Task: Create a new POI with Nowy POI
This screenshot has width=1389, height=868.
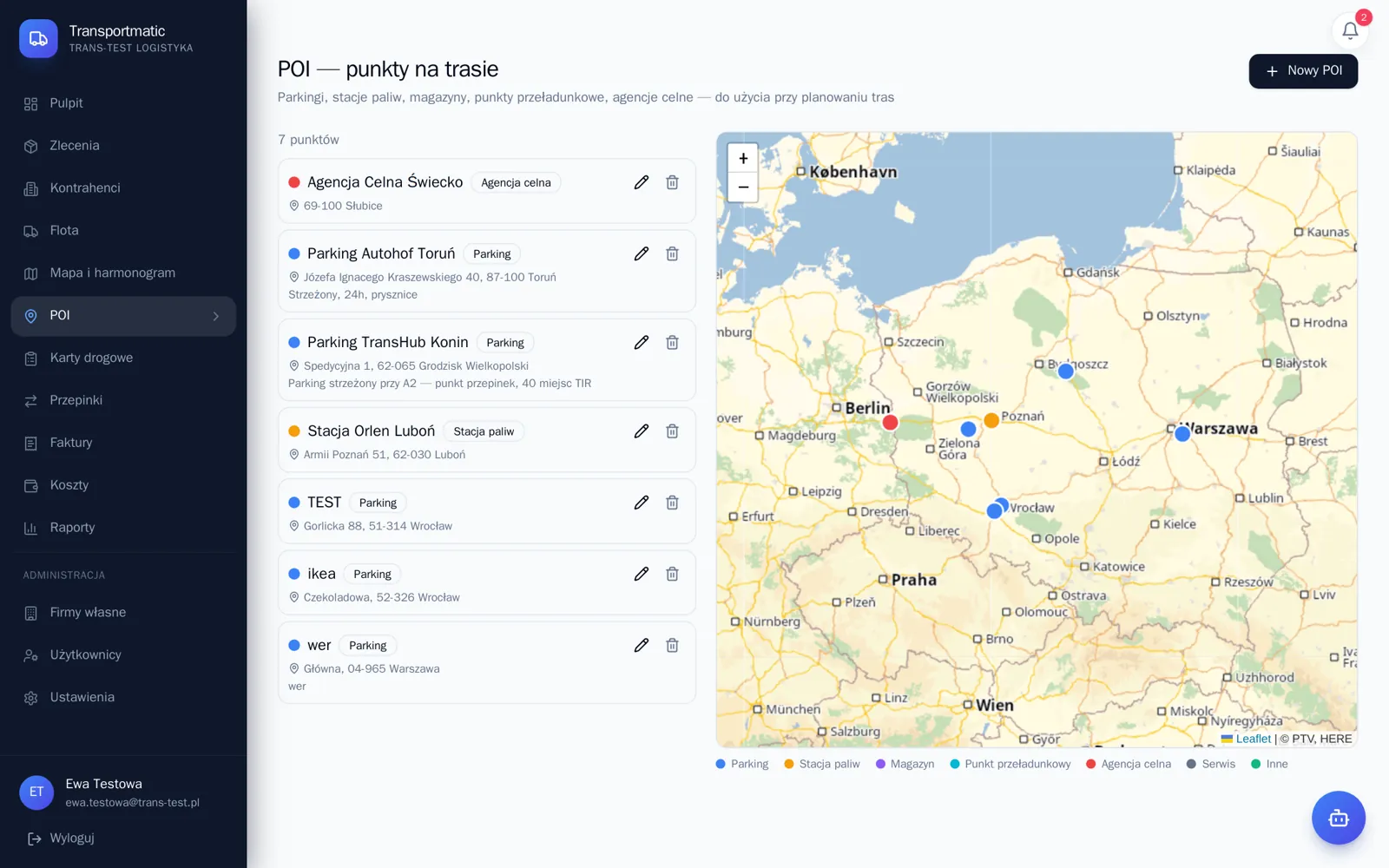Action: pyautogui.click(x=1303, y=71)
